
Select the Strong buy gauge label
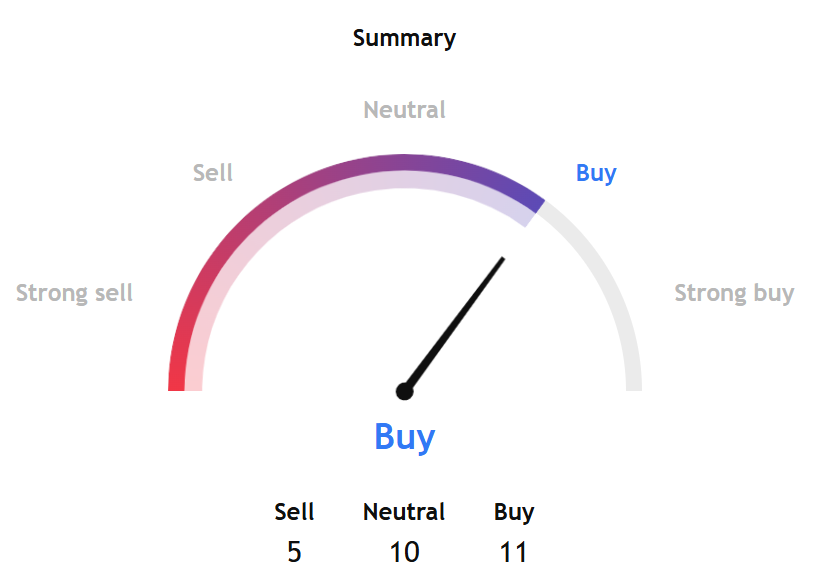734,293
